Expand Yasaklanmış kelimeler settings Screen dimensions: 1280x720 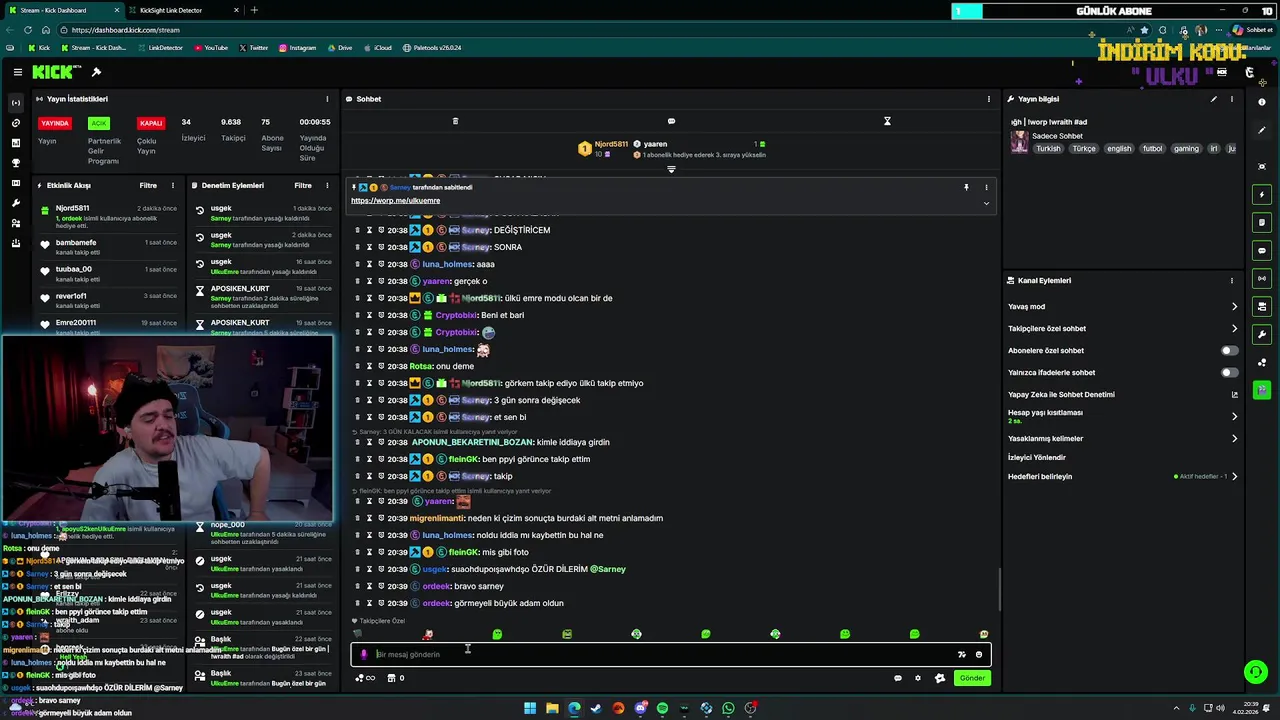point(1123,438)
